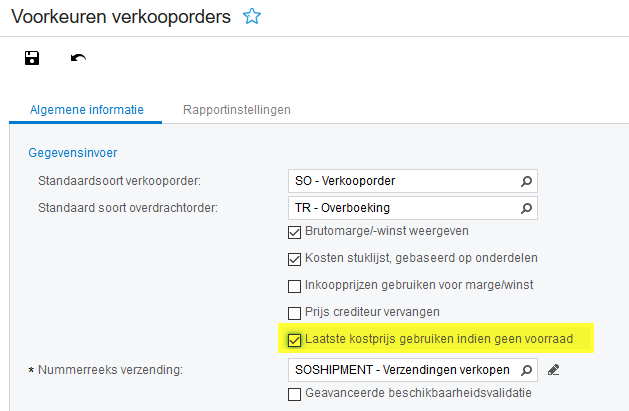The image size is (629, 411).
Task: Toggle Laatste kostprijs gebruiken indien geen voorraad
Action: [295, 340]
